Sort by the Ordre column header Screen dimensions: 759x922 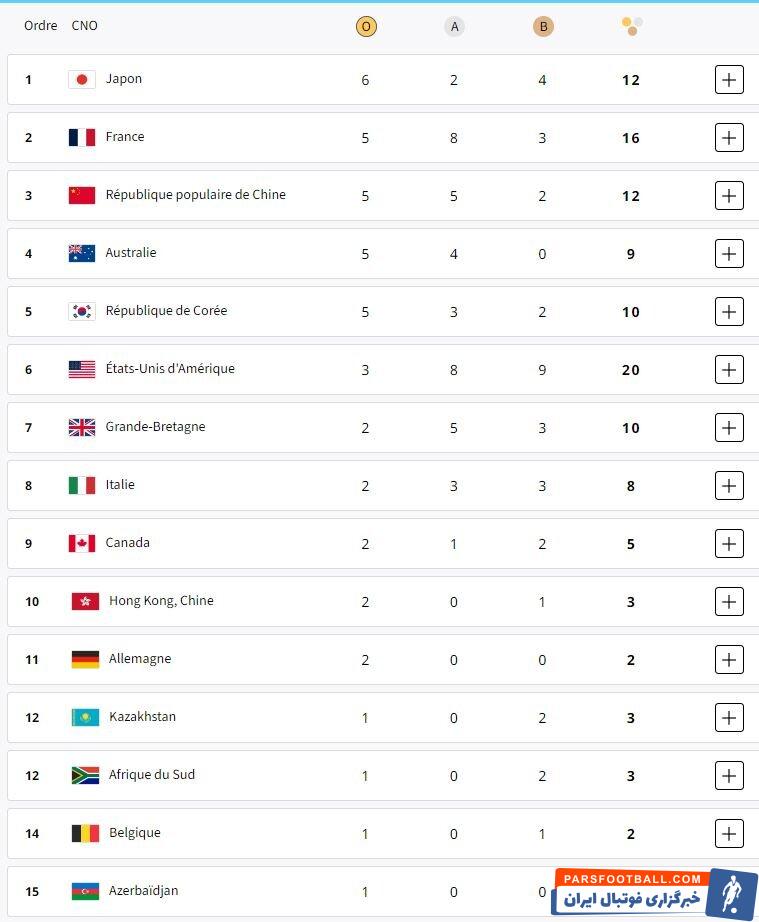point(41,26)
